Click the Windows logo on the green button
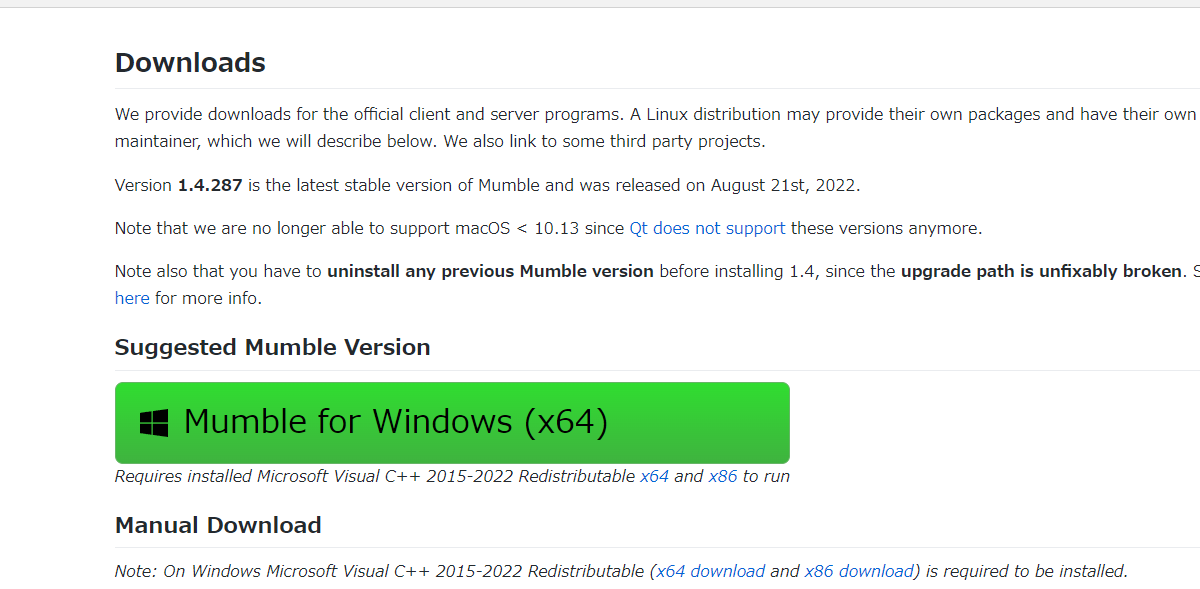 click(x=154, y=422)
